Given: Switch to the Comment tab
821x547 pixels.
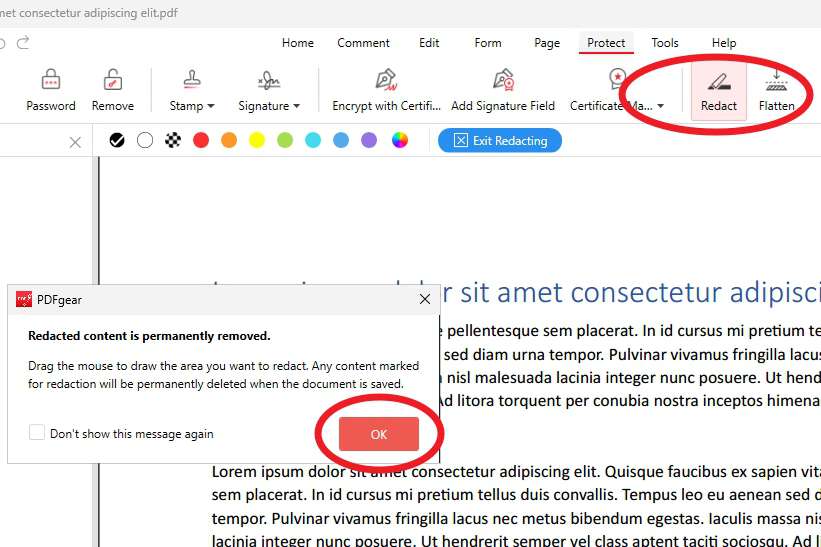Looking at the screenshot, I should [363, 43].
